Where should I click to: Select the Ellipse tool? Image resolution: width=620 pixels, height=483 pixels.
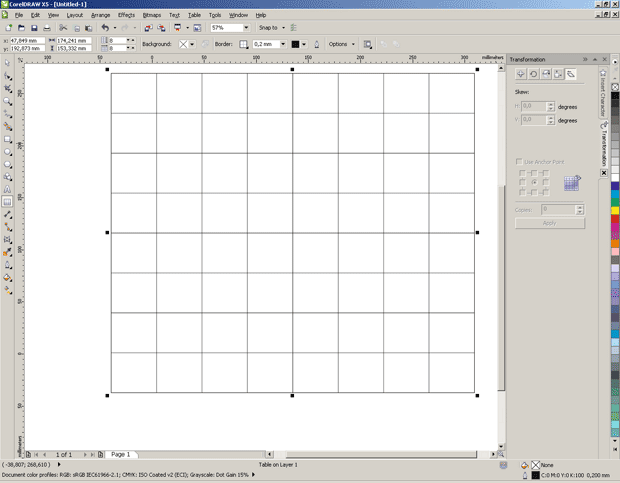point(7,152)
